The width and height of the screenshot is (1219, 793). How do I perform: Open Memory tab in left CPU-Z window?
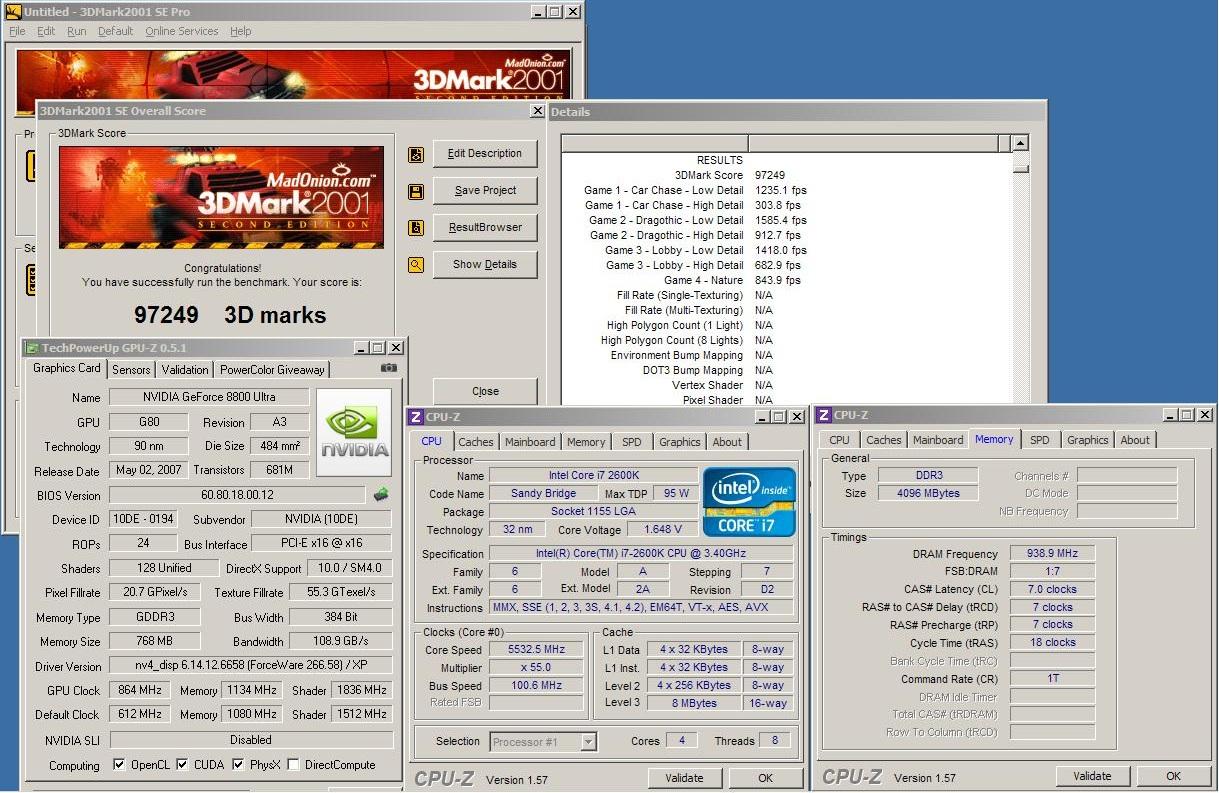(x=586, y=442)
